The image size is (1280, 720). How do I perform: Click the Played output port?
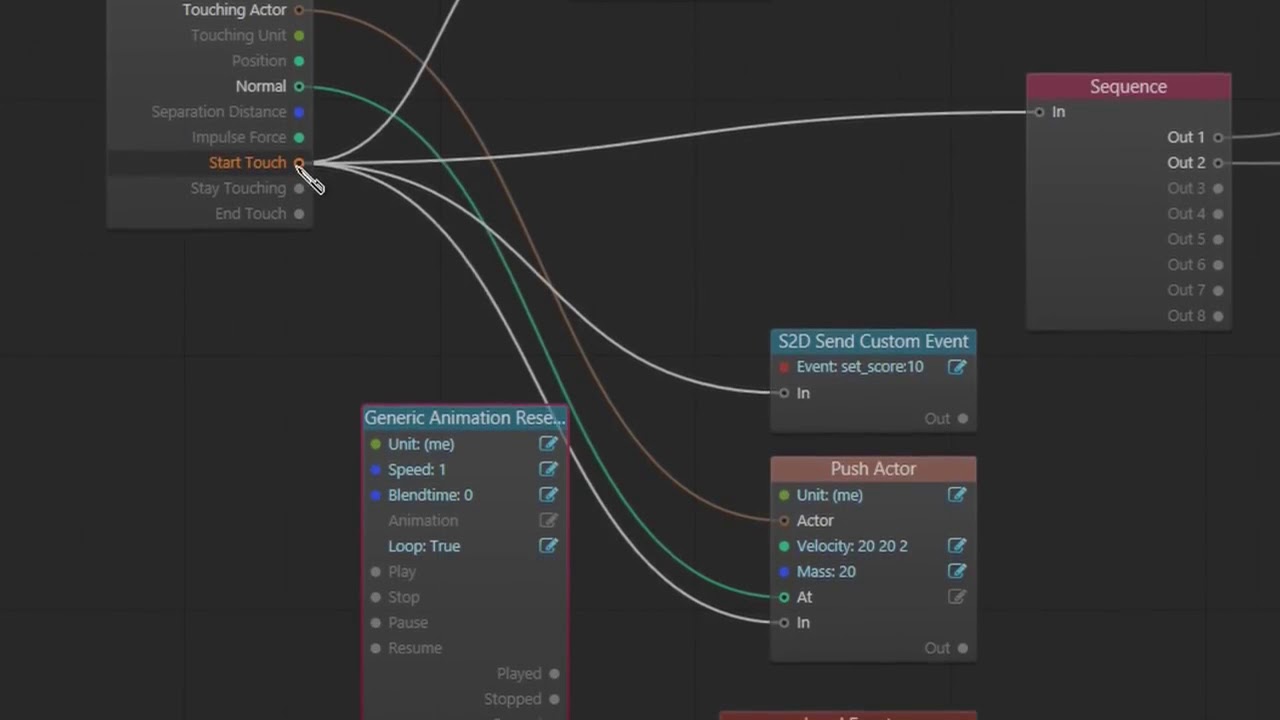pos(554,674)
